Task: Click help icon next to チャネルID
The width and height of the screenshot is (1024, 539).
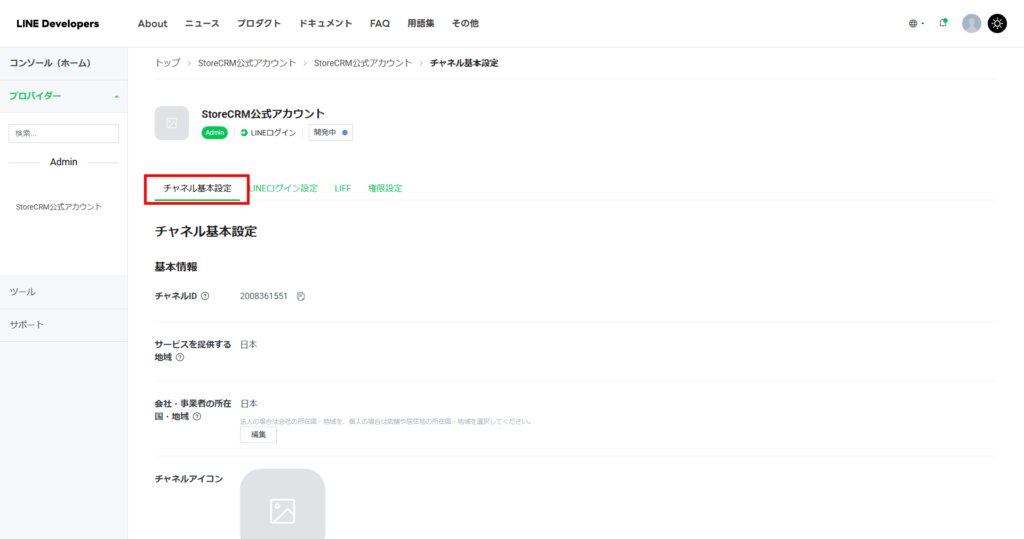Action: pyautogui.click(x=205, y=296)
